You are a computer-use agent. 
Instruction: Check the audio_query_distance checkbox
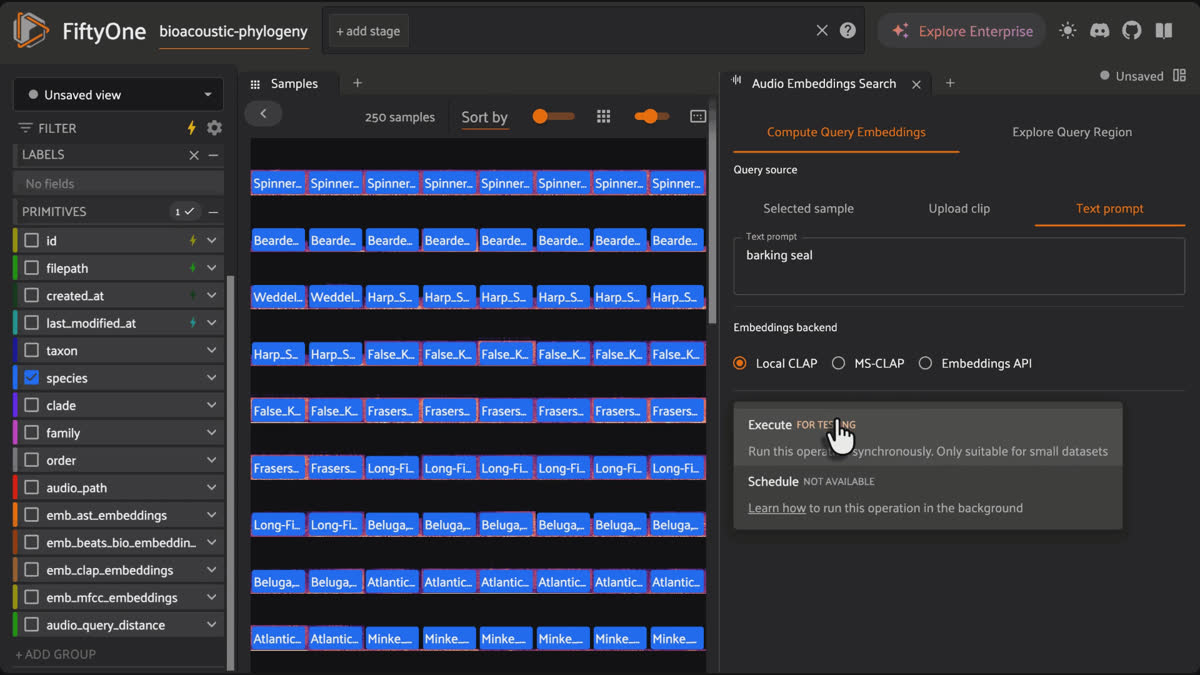tap(31, 625)
